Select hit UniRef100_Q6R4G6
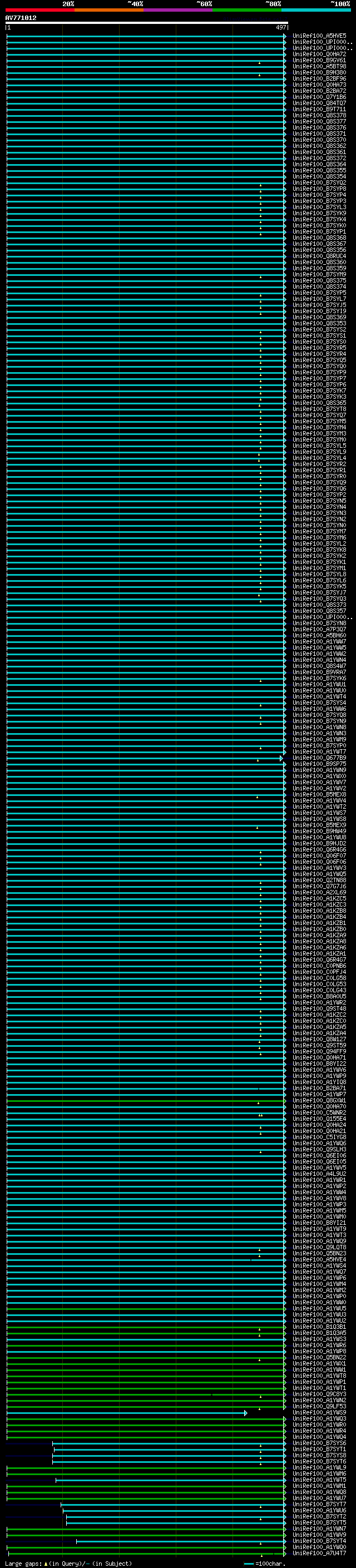 coord(319,850)
